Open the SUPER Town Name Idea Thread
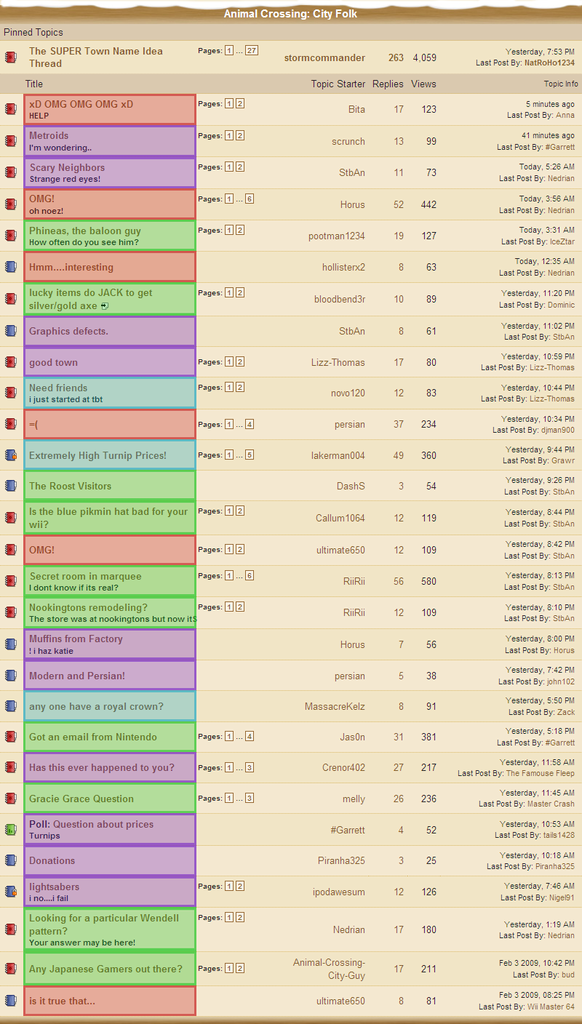This screenshot has height=1024, width=582. pyautogui.click(x=95, y=57)
